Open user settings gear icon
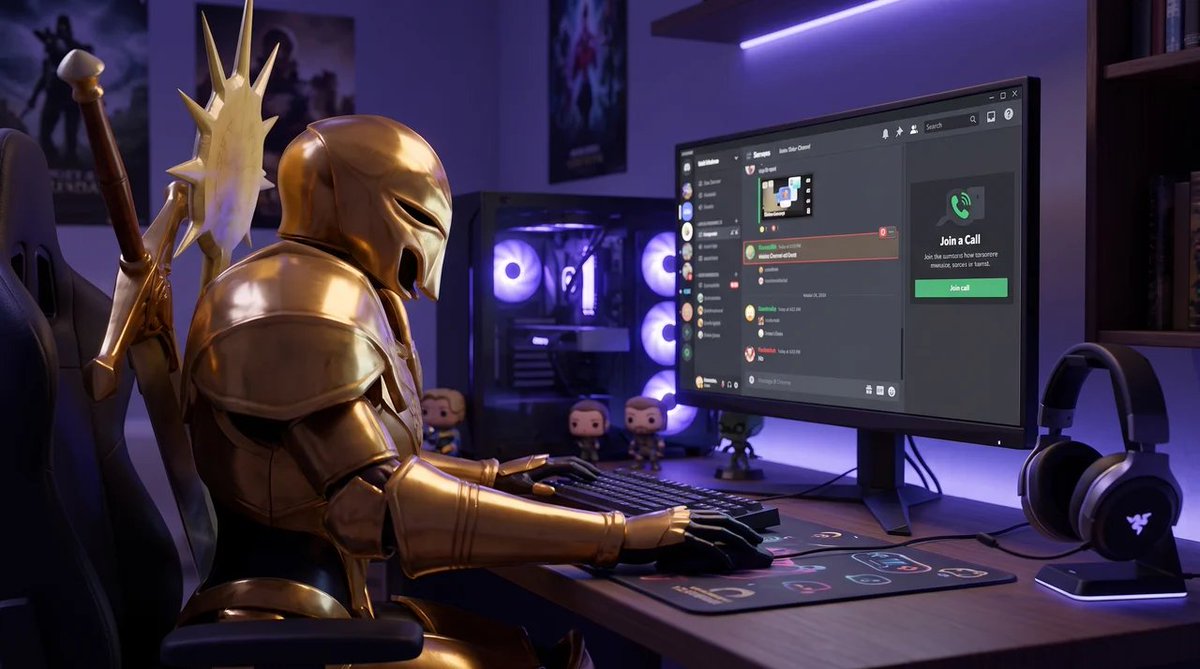The image size is (1200, 669). pos(736,385)
